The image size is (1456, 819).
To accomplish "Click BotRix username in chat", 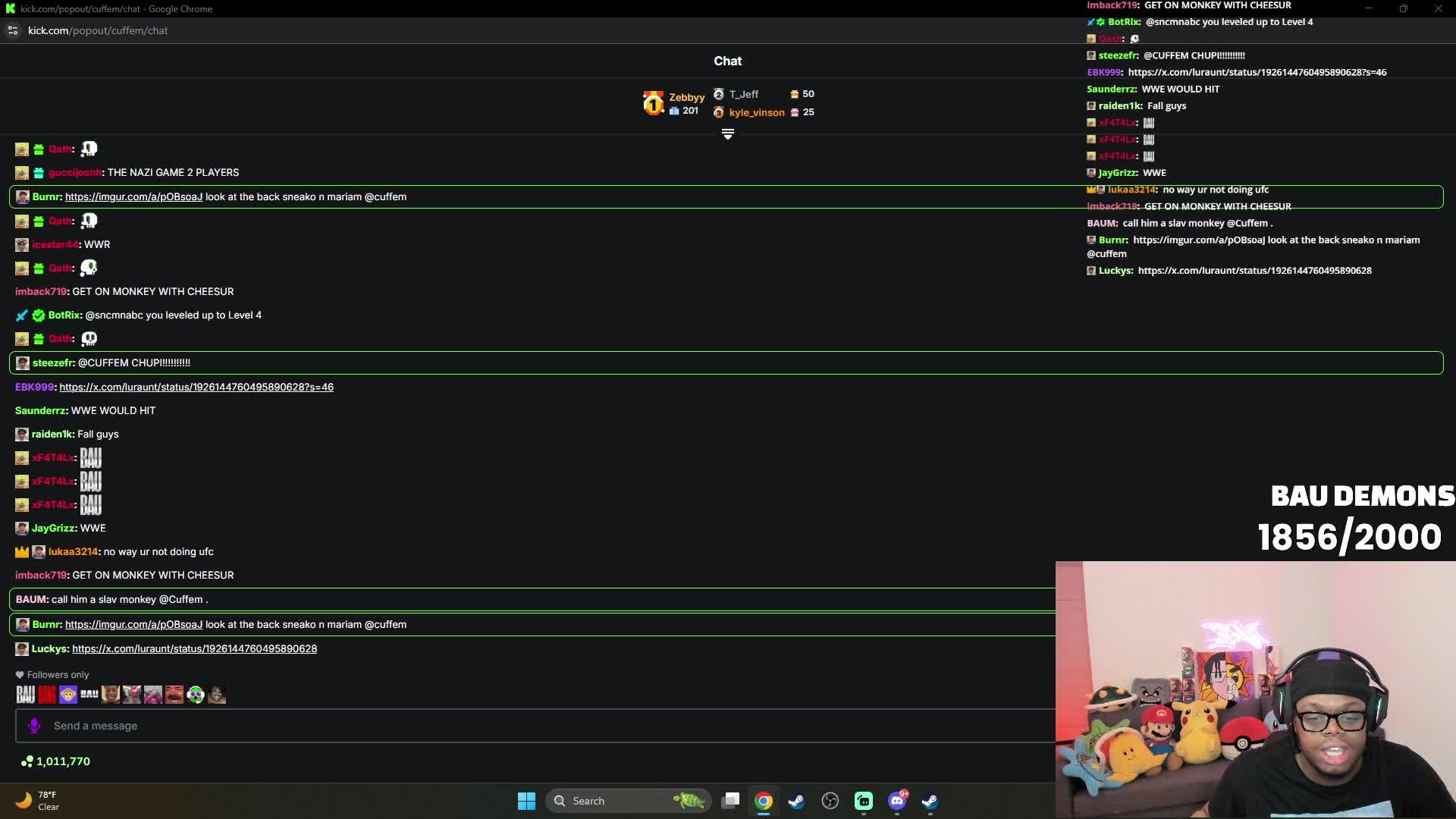I will (x=64, y=315).
